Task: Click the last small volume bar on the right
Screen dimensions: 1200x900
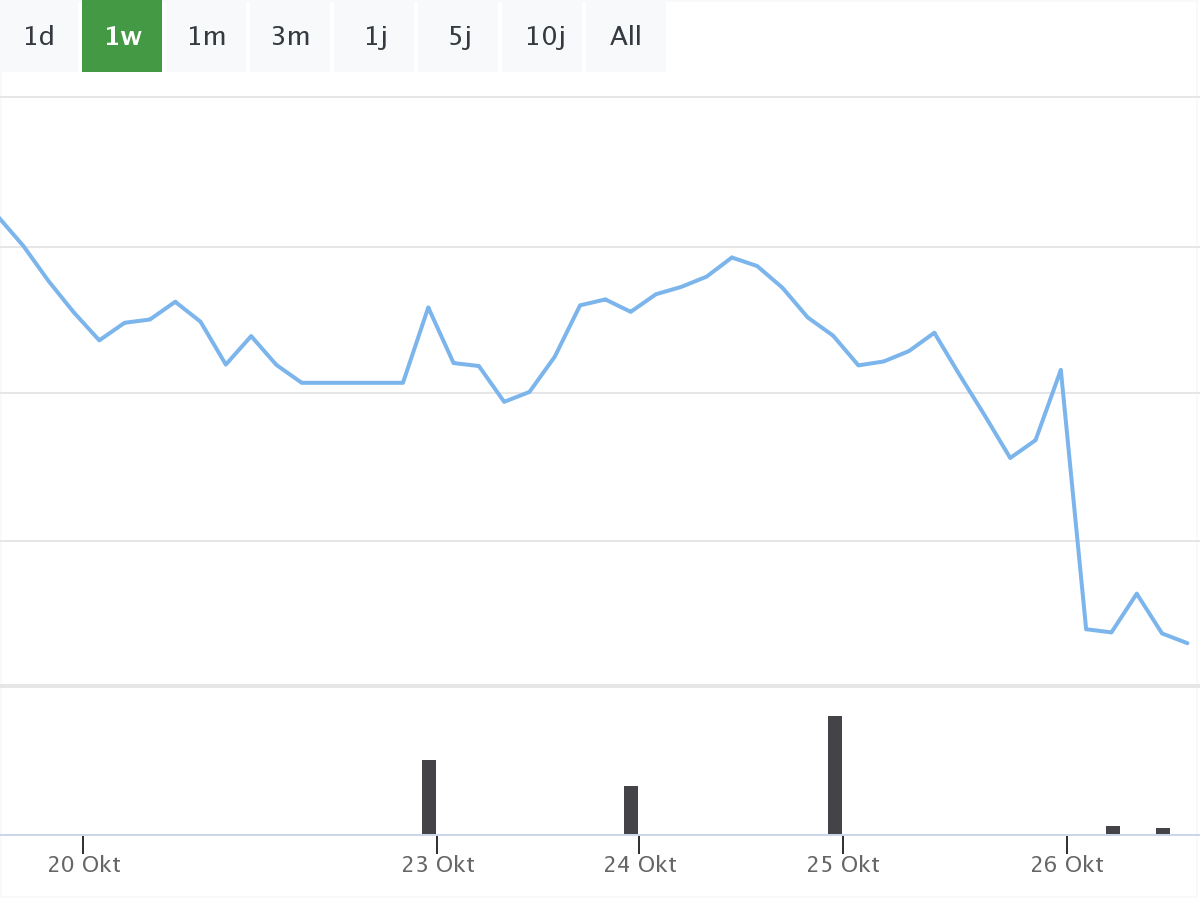Action: point(1163,831)
